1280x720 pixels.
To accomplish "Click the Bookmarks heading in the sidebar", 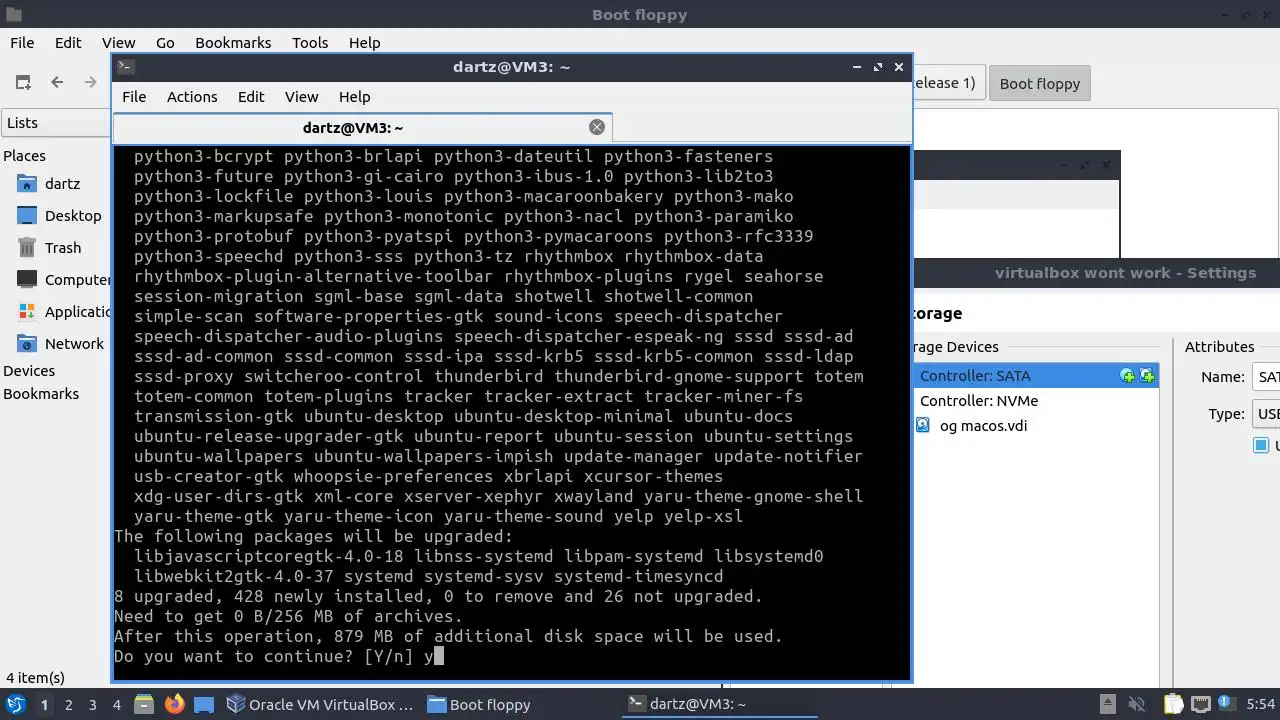I will pos(41,394).
